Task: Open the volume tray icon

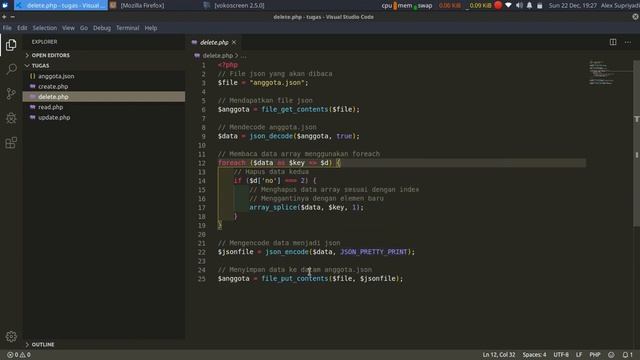Action: click(x=519, y=5)
